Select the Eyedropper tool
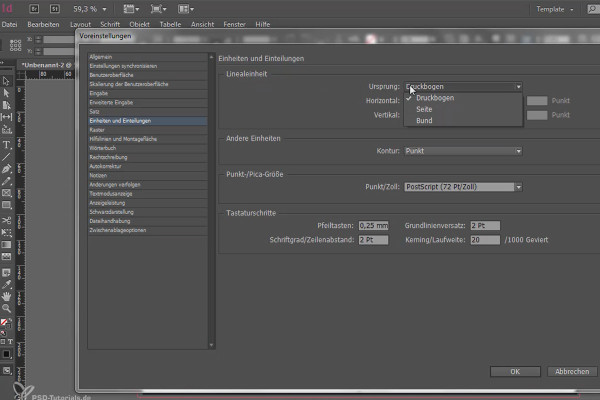 click(x=6, y=284)
